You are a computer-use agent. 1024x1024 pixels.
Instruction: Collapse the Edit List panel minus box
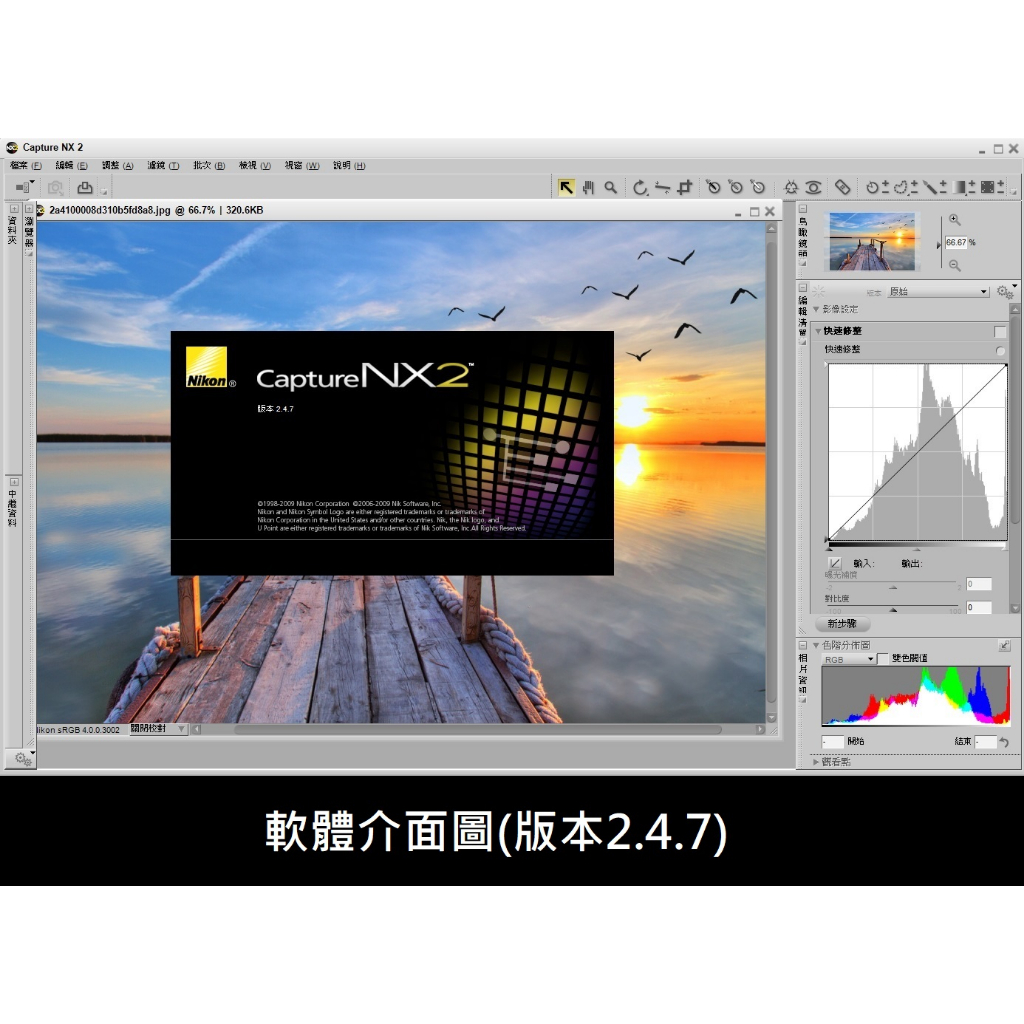point(803,287)
